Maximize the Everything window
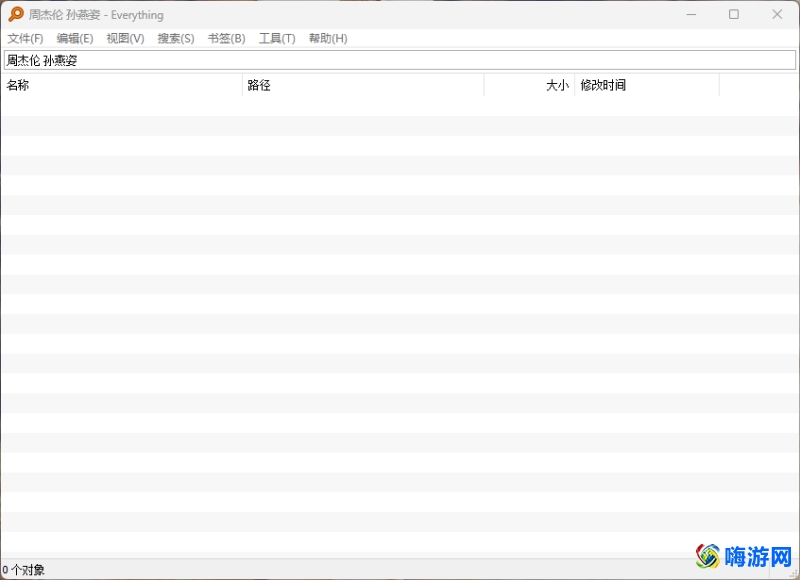The width and height of the screenshot is (800, 580). coord(734,14)
